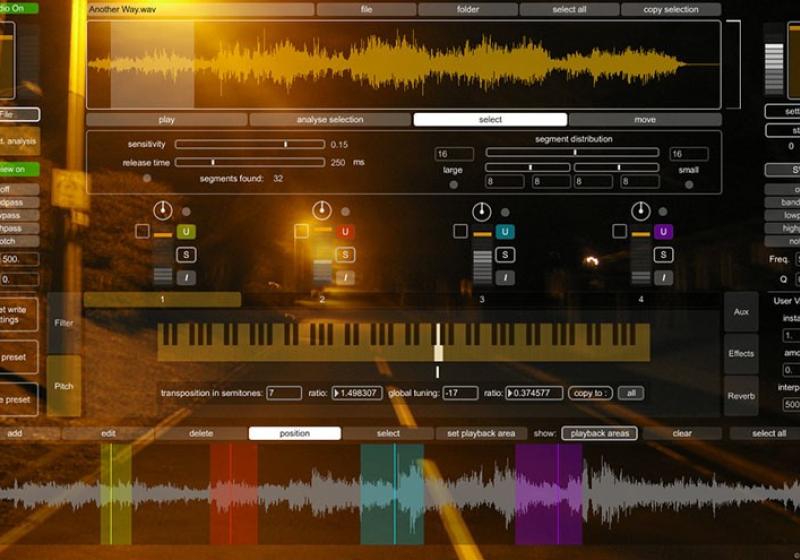Adjust the sensitivity slider
800x560 pixels.
pyautogui.click(x=285, y=144)
